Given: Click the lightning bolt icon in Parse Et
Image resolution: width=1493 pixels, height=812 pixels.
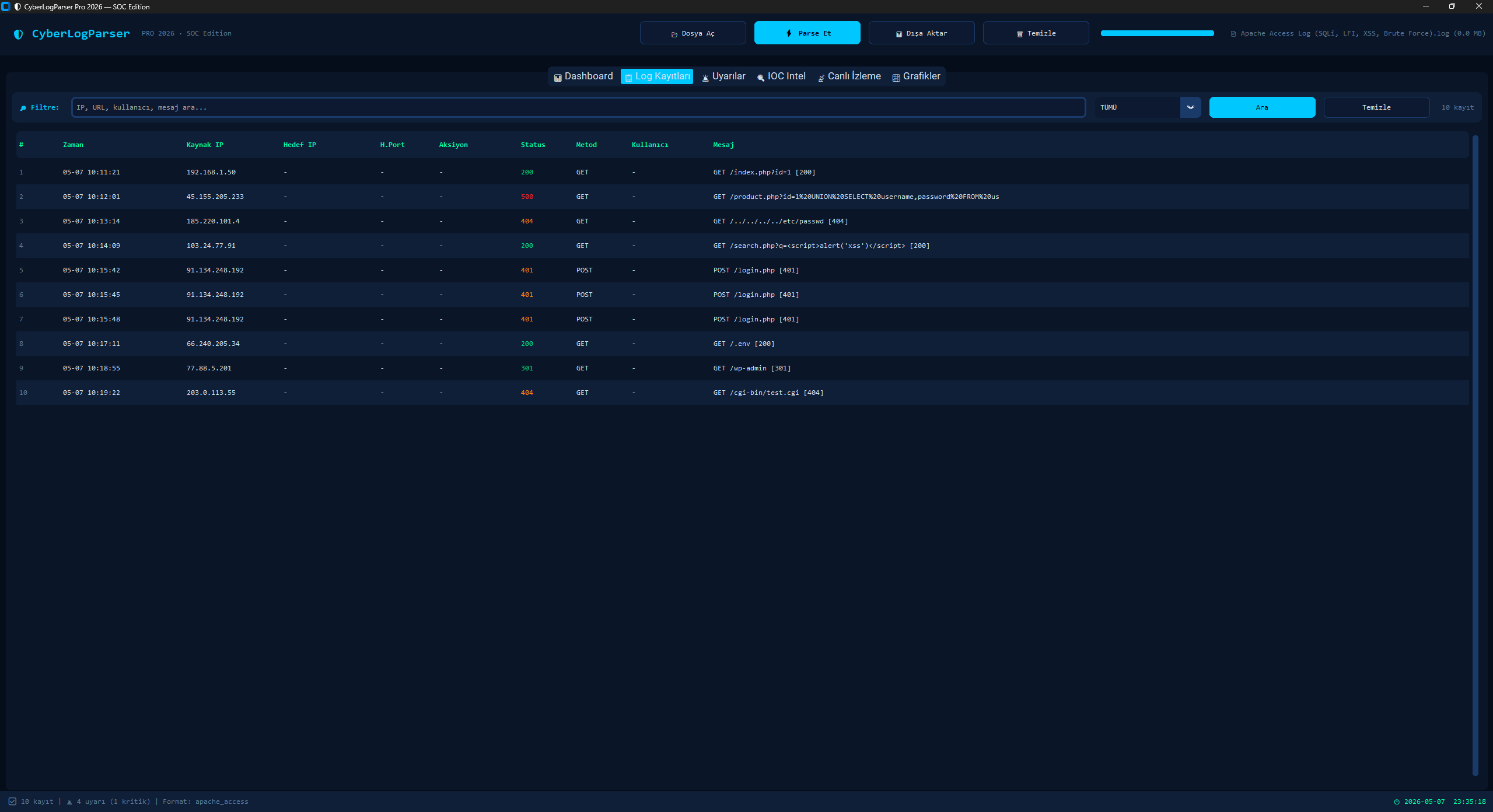Looking at the screenshot, I should pyautogui.click(x=789, y=33).
